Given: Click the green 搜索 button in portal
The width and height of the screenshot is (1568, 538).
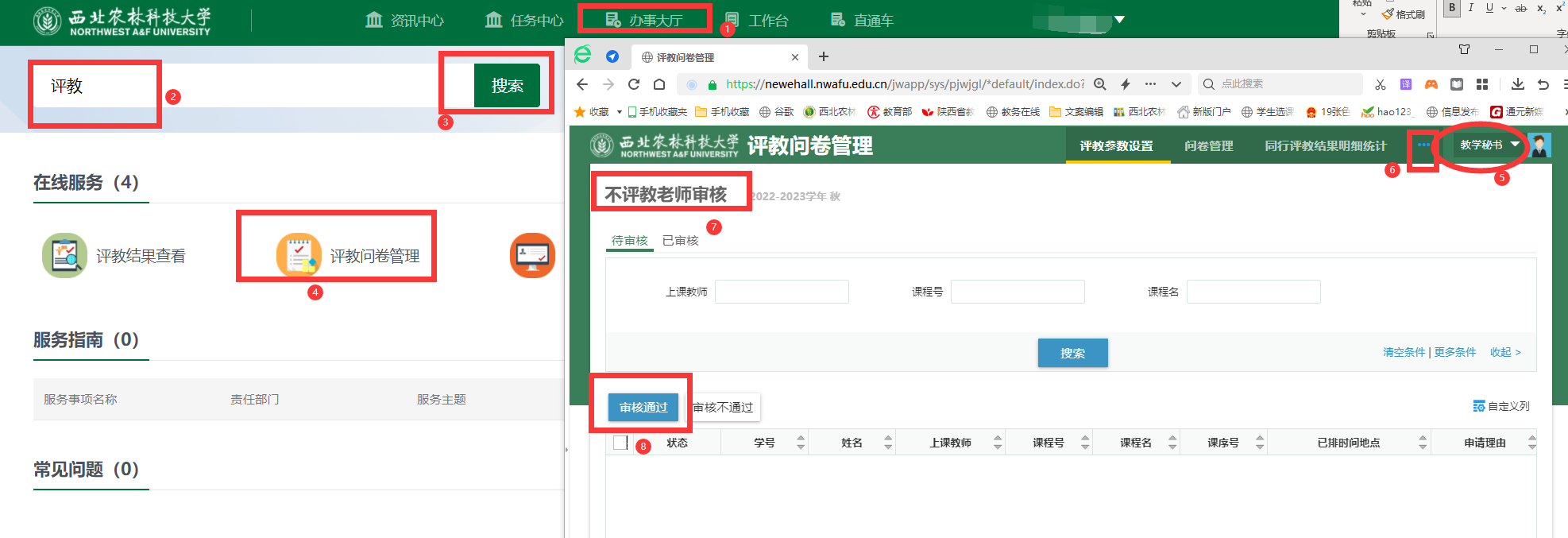Looking at the screenshot, I should 507,86.
